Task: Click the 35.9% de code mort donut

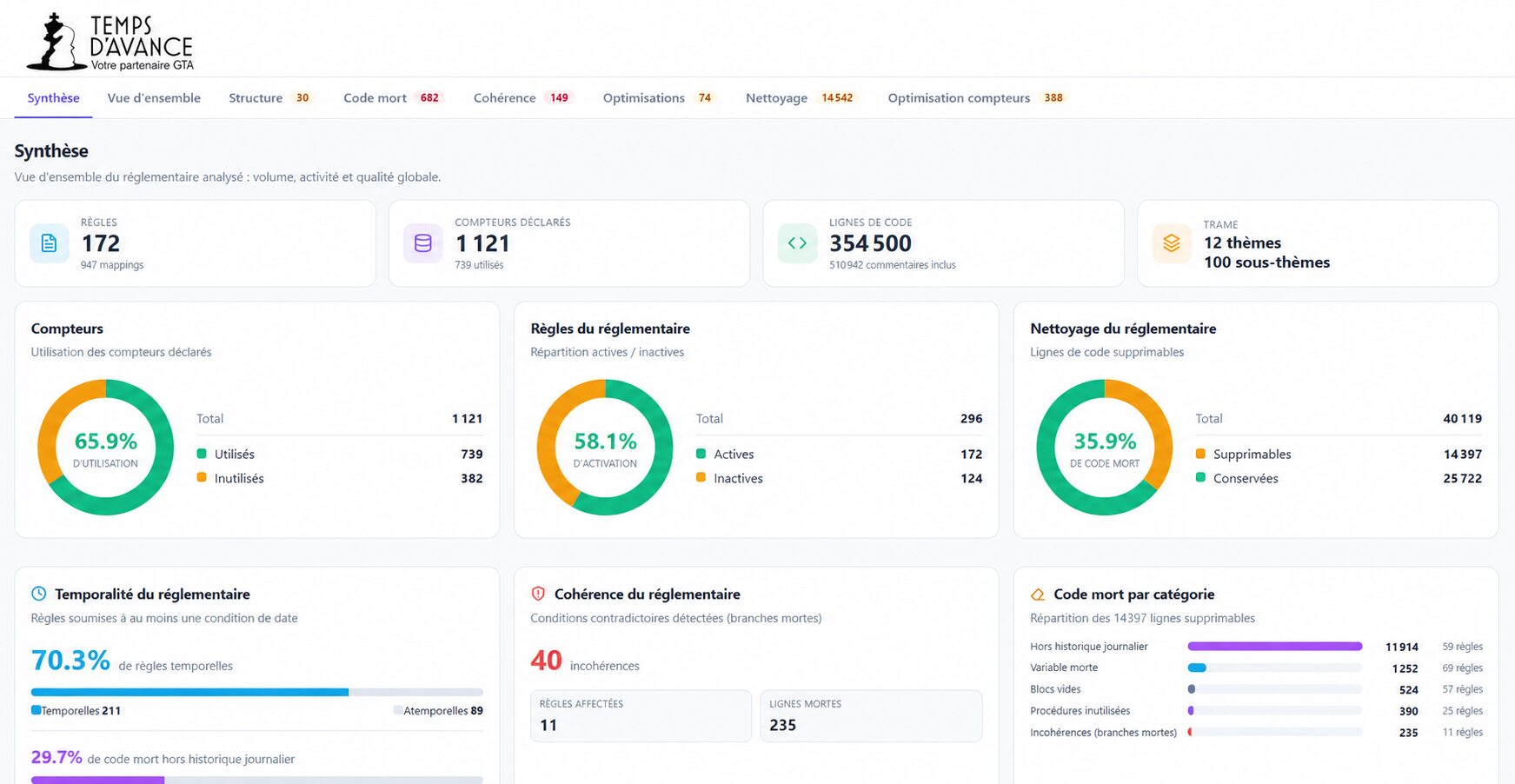Action: click(1105, 447)
